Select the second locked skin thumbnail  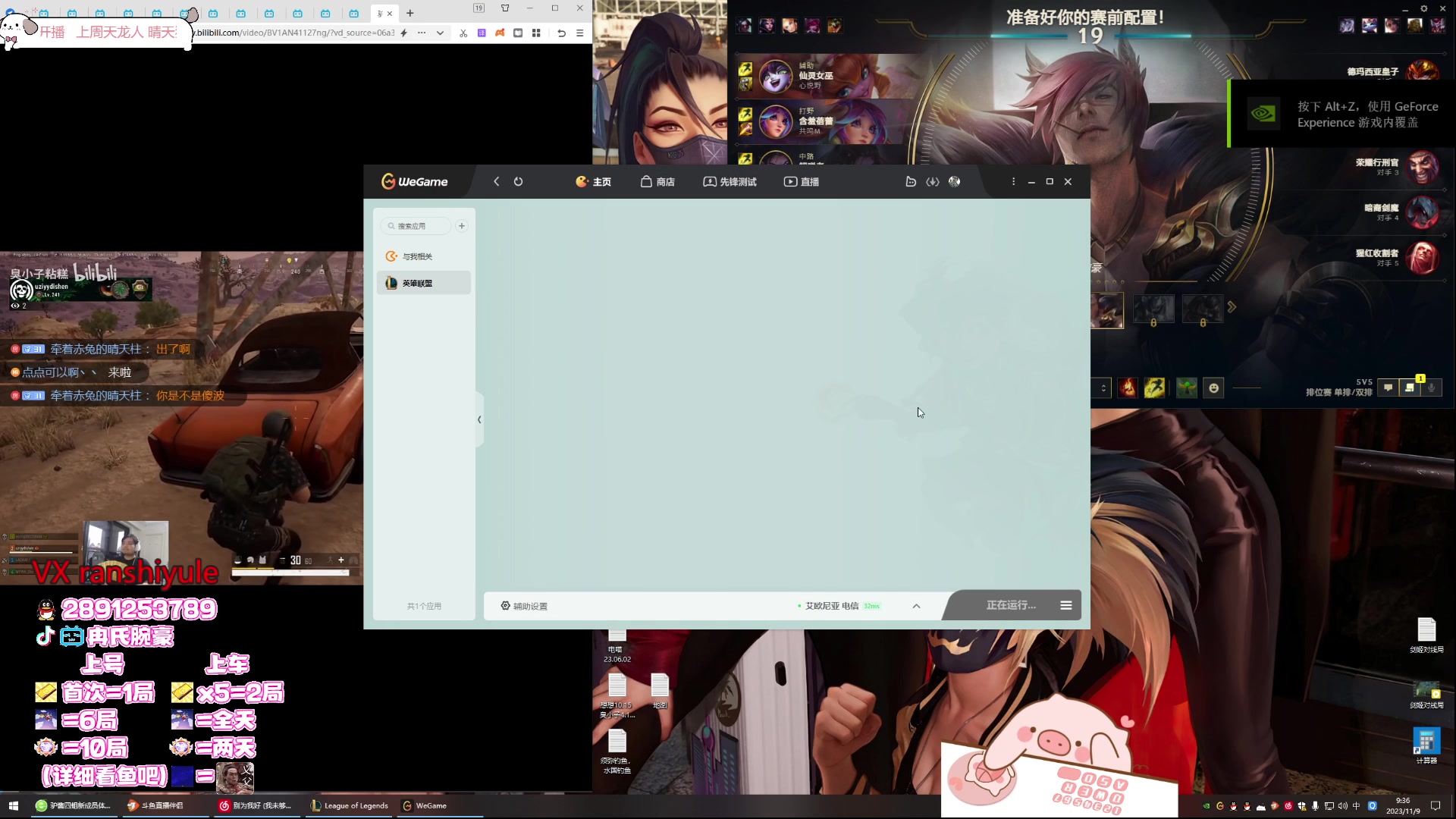coord(1203,310)
